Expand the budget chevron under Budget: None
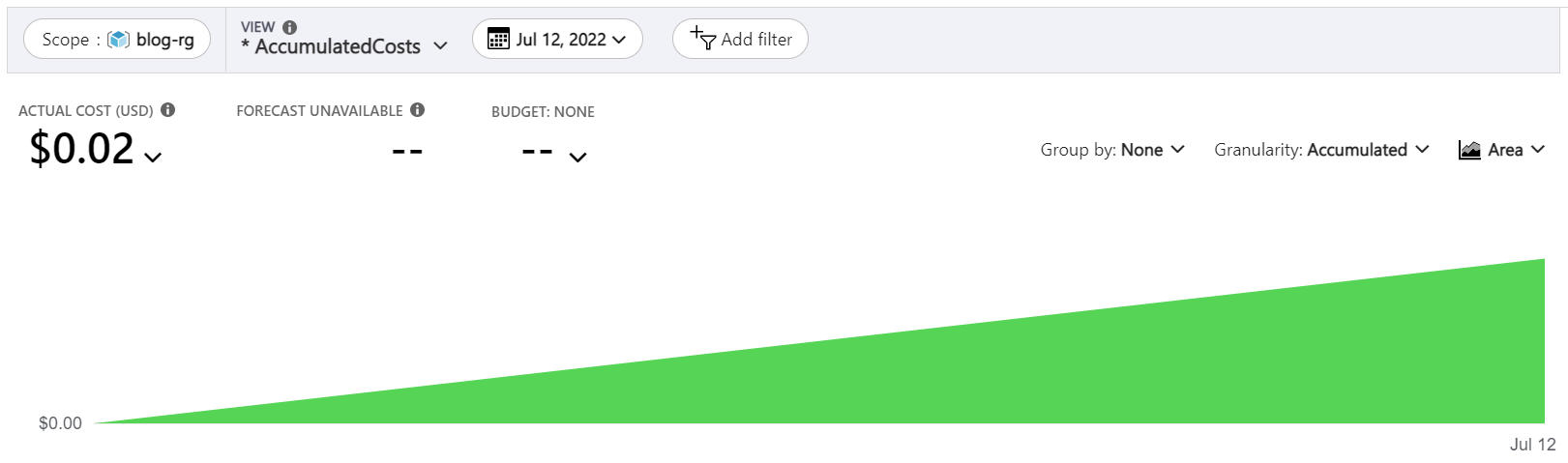 577,158
